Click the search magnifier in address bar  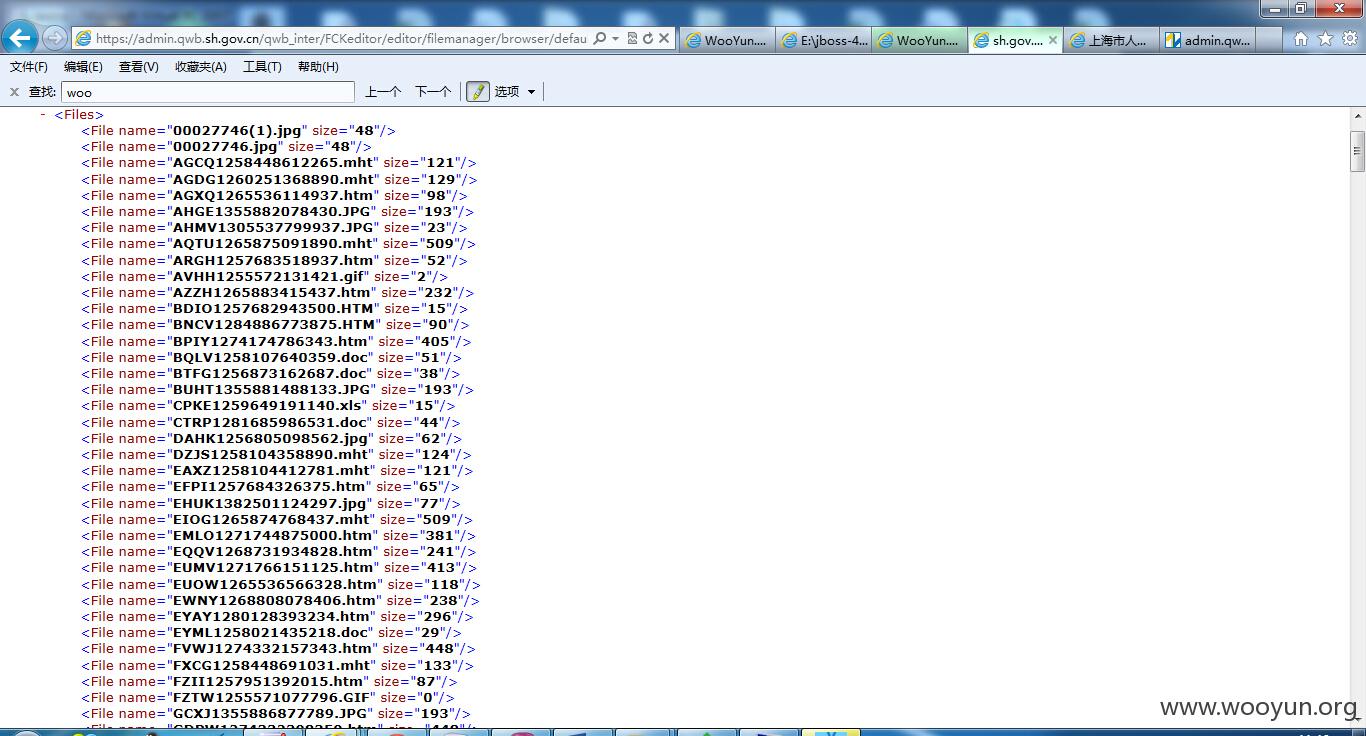point(599,38)
